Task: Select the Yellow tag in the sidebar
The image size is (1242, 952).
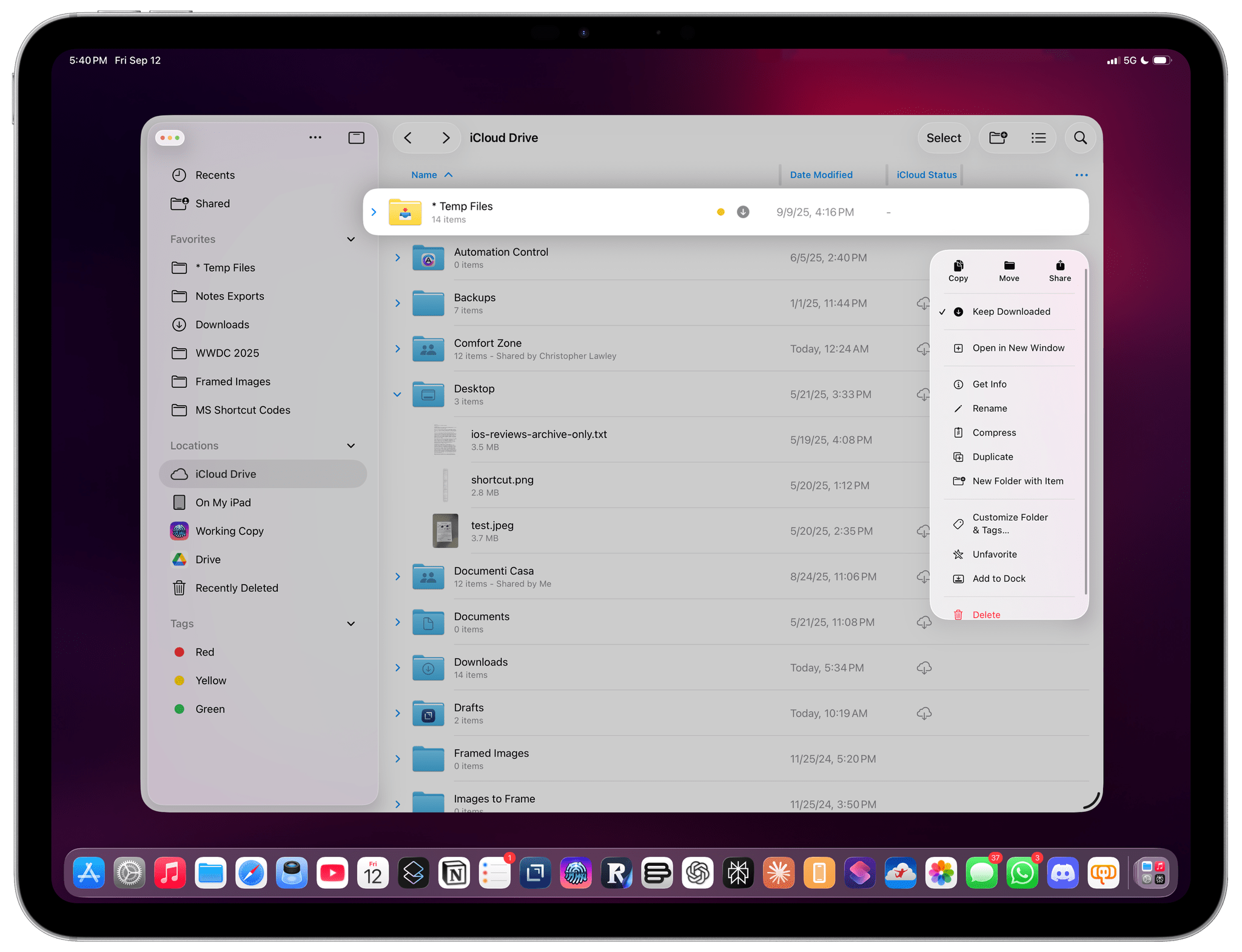Action: pos(210,680)
